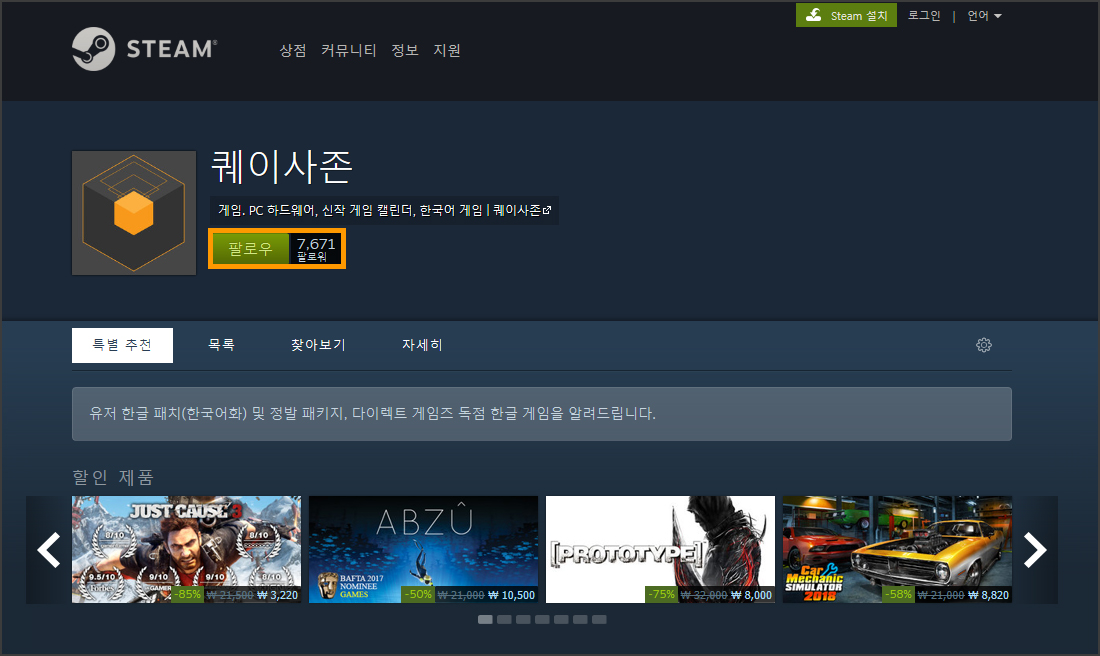Switch to the 목록 tab

click(221, 345)
